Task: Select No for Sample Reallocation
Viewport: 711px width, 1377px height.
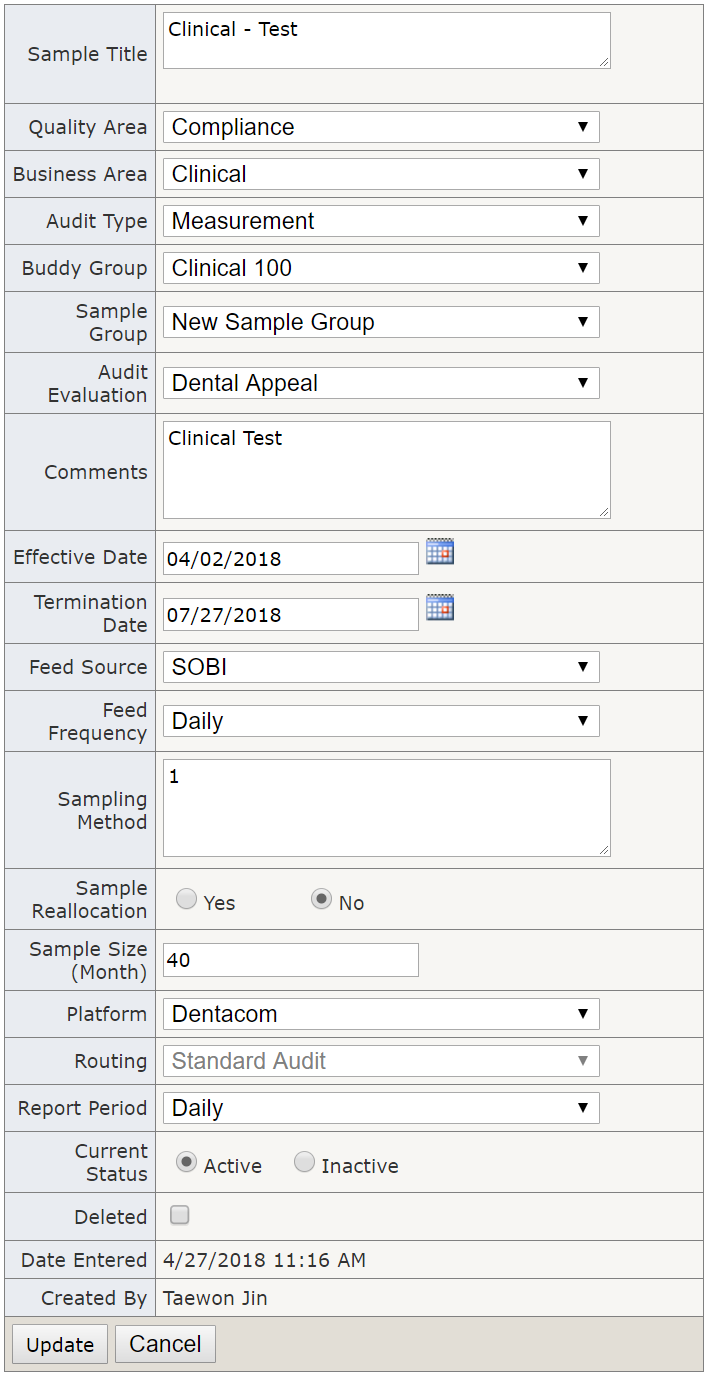Action: [321, 900]
